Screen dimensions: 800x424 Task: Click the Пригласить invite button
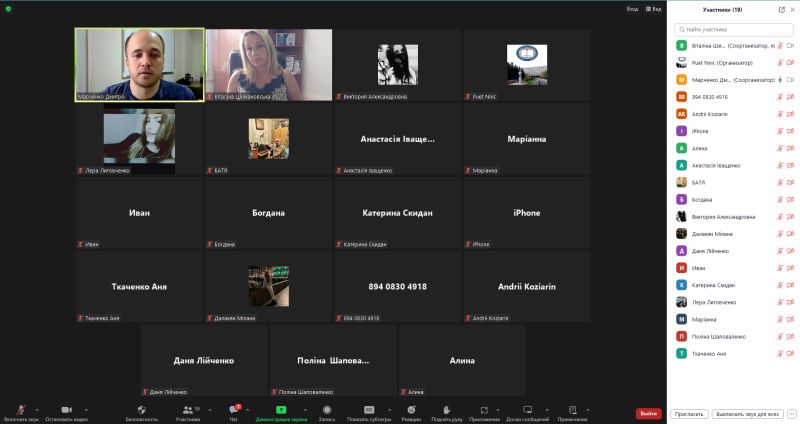690,413
